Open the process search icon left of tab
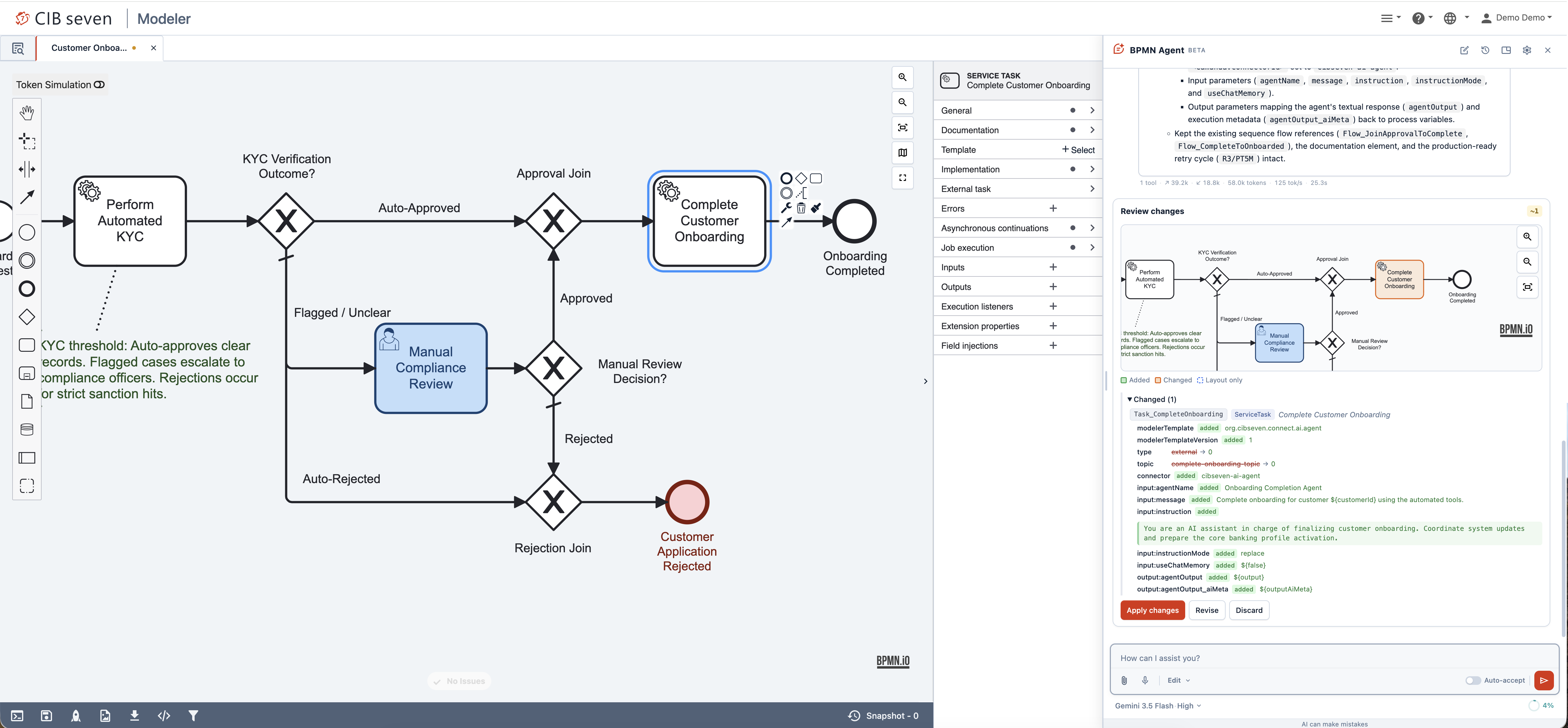Screen dimensions: 1568x728 point(18,48)
